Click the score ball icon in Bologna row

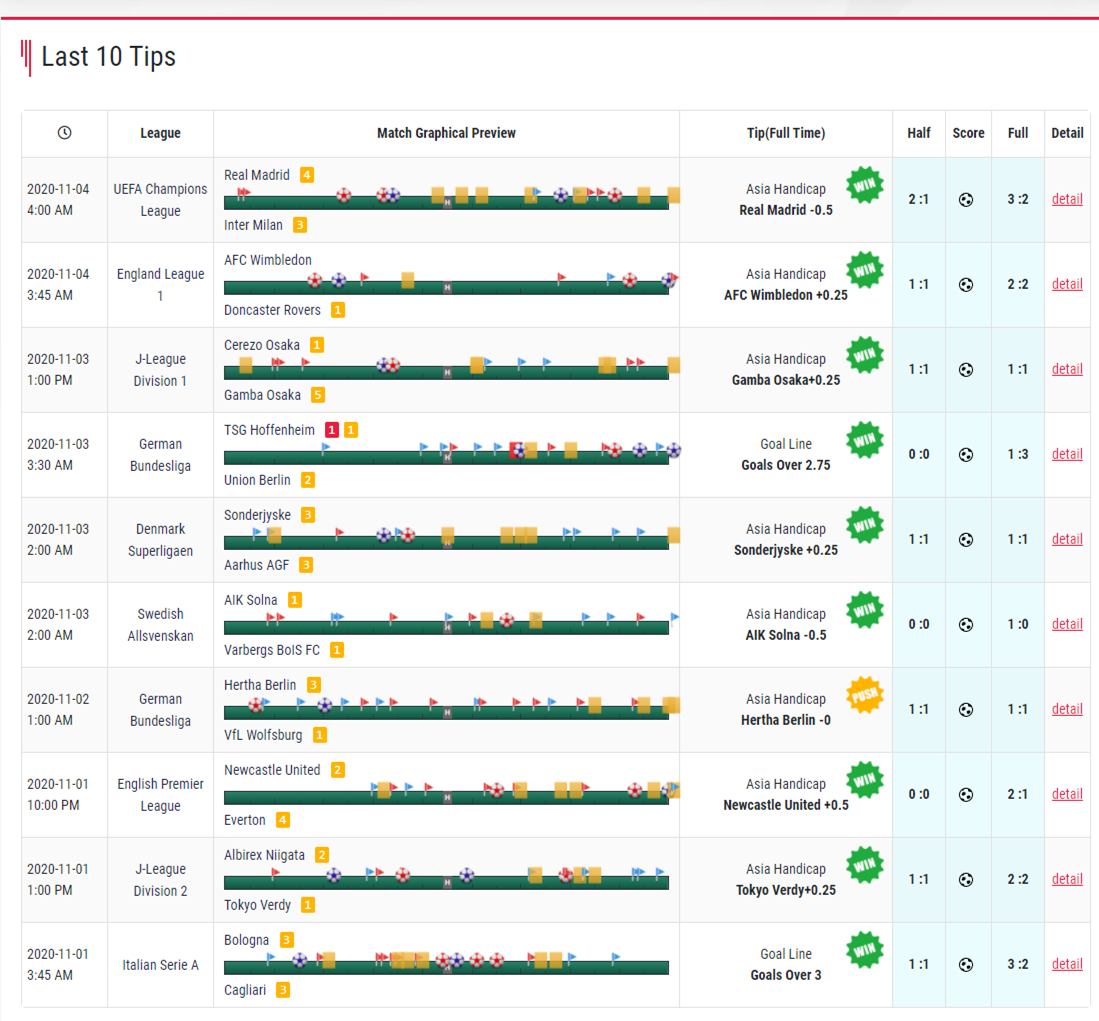click(966, 965)
